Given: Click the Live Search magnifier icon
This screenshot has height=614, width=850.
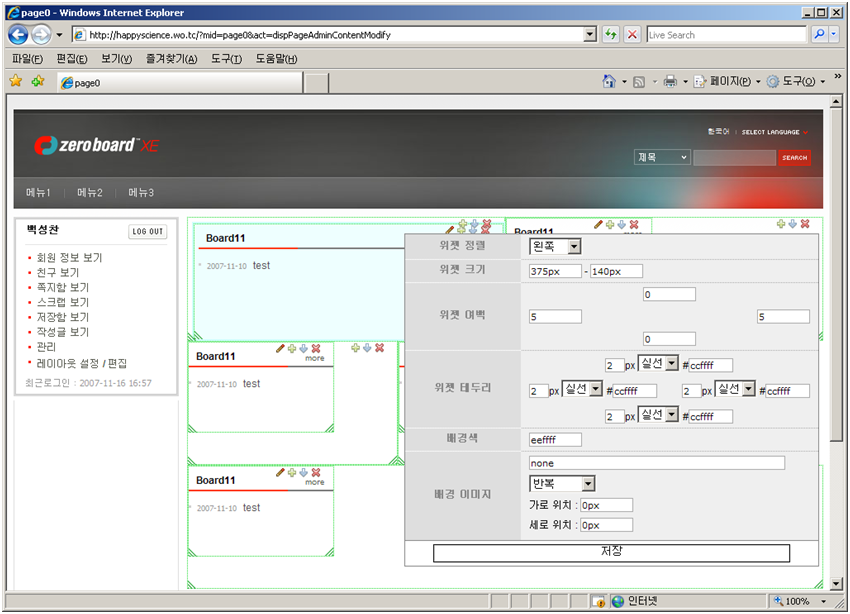Looking at the screenshot, I should click(x=819, y=34).
